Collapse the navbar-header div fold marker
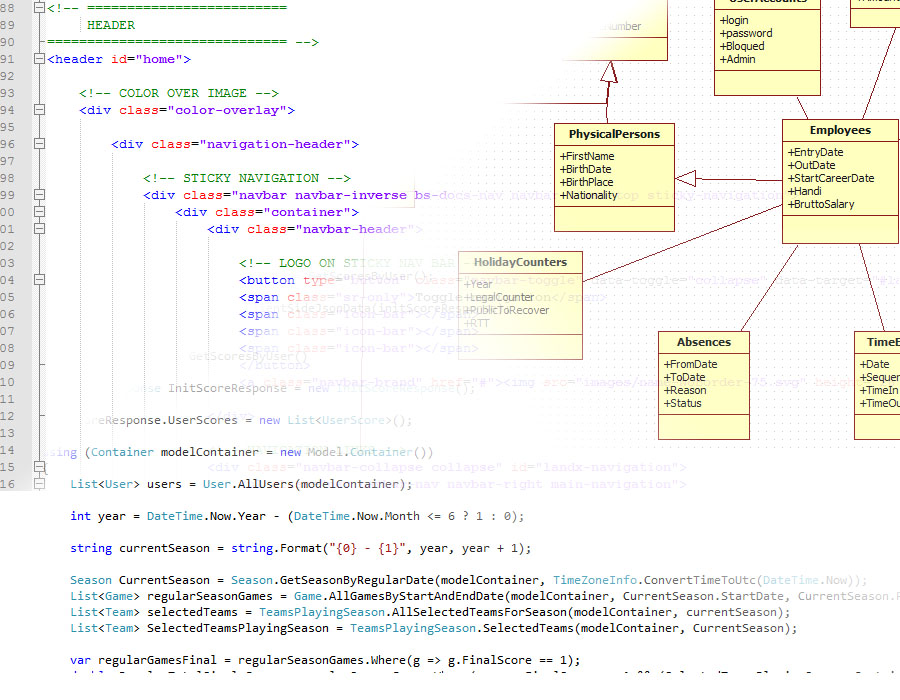 [39, 229]
